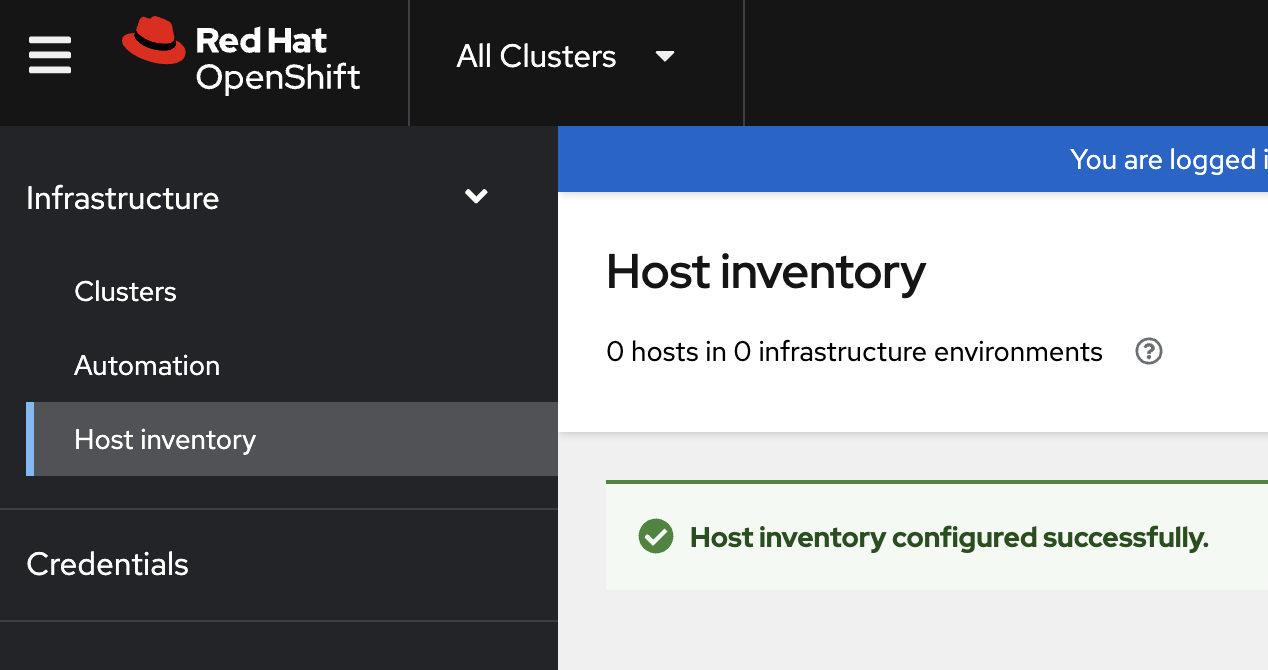
Task: Select Clusters from the sidebar
Action: tap(125, 292)
